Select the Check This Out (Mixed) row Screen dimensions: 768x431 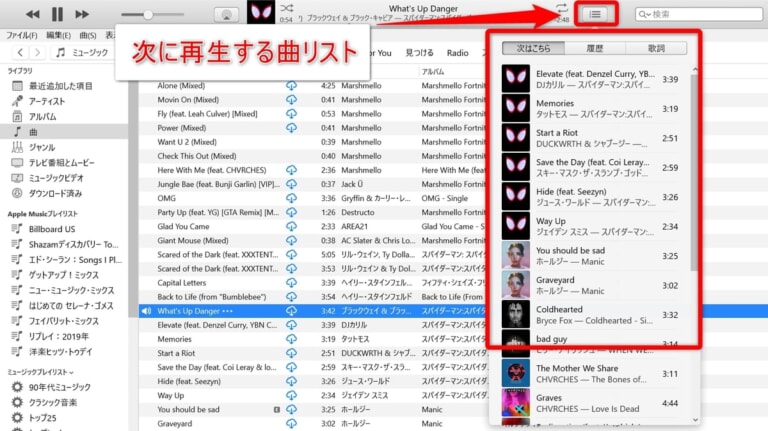(313, 156)
